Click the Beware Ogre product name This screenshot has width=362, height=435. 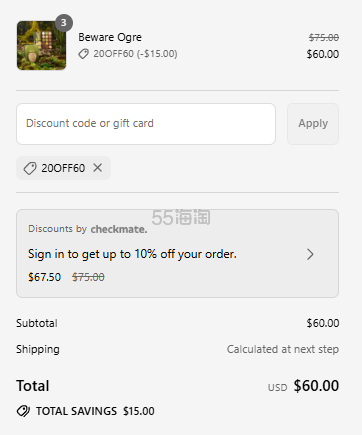click(110, 37)
